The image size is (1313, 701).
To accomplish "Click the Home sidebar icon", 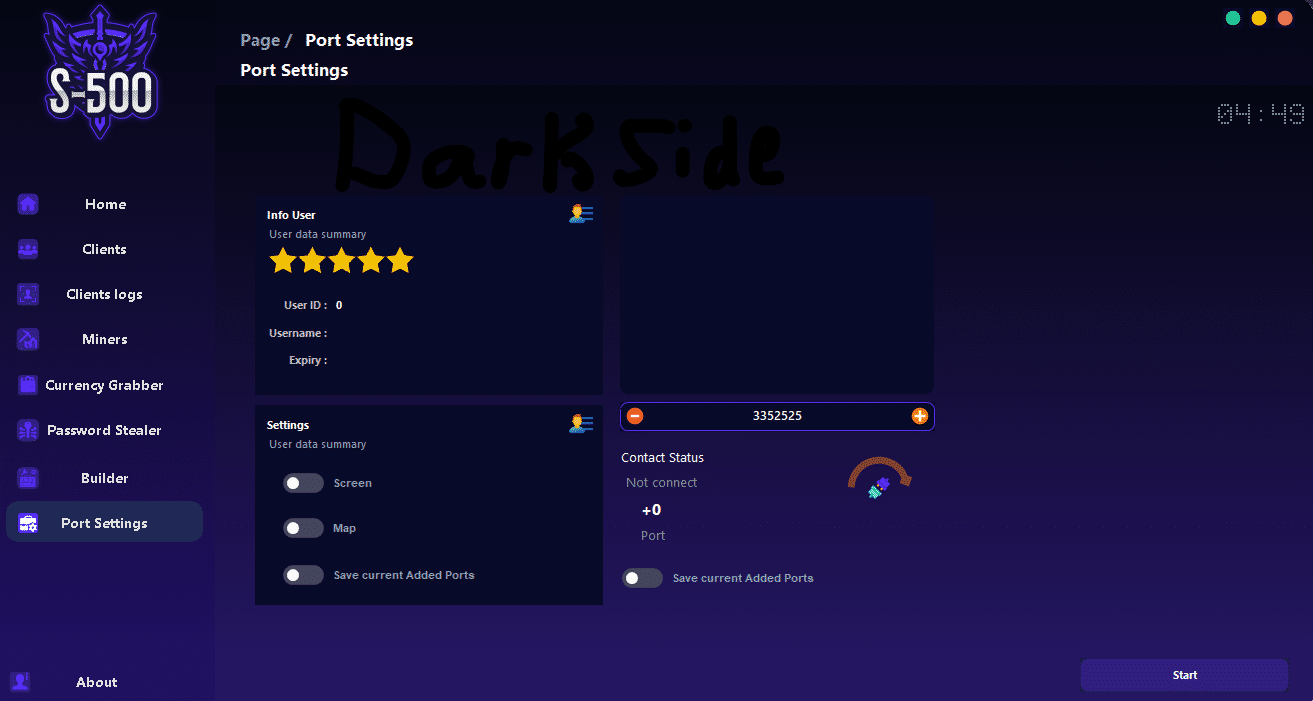I will pyautogui.click(x=28, y=204).
